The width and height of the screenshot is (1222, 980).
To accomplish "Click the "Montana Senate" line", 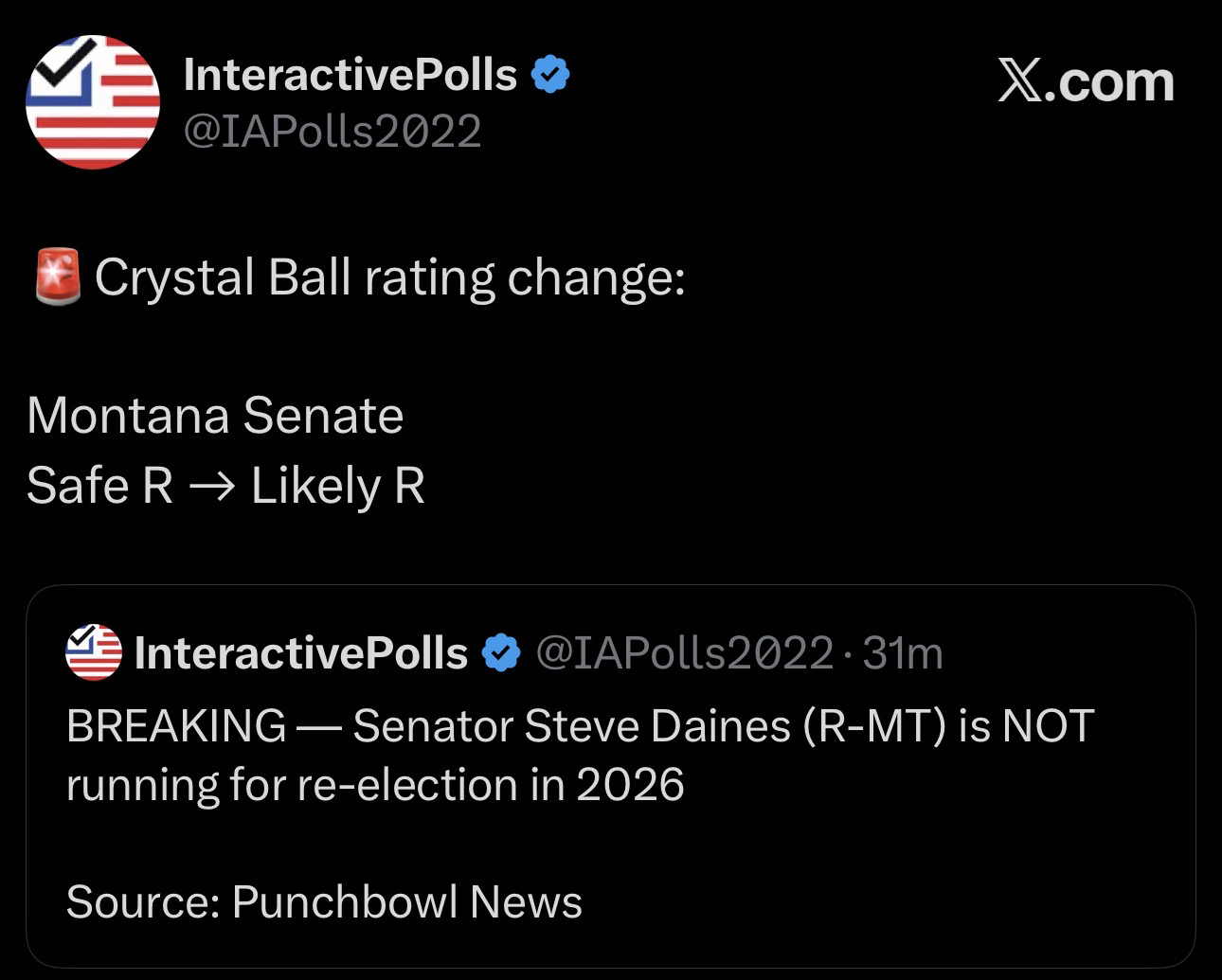I will (215, 416).
